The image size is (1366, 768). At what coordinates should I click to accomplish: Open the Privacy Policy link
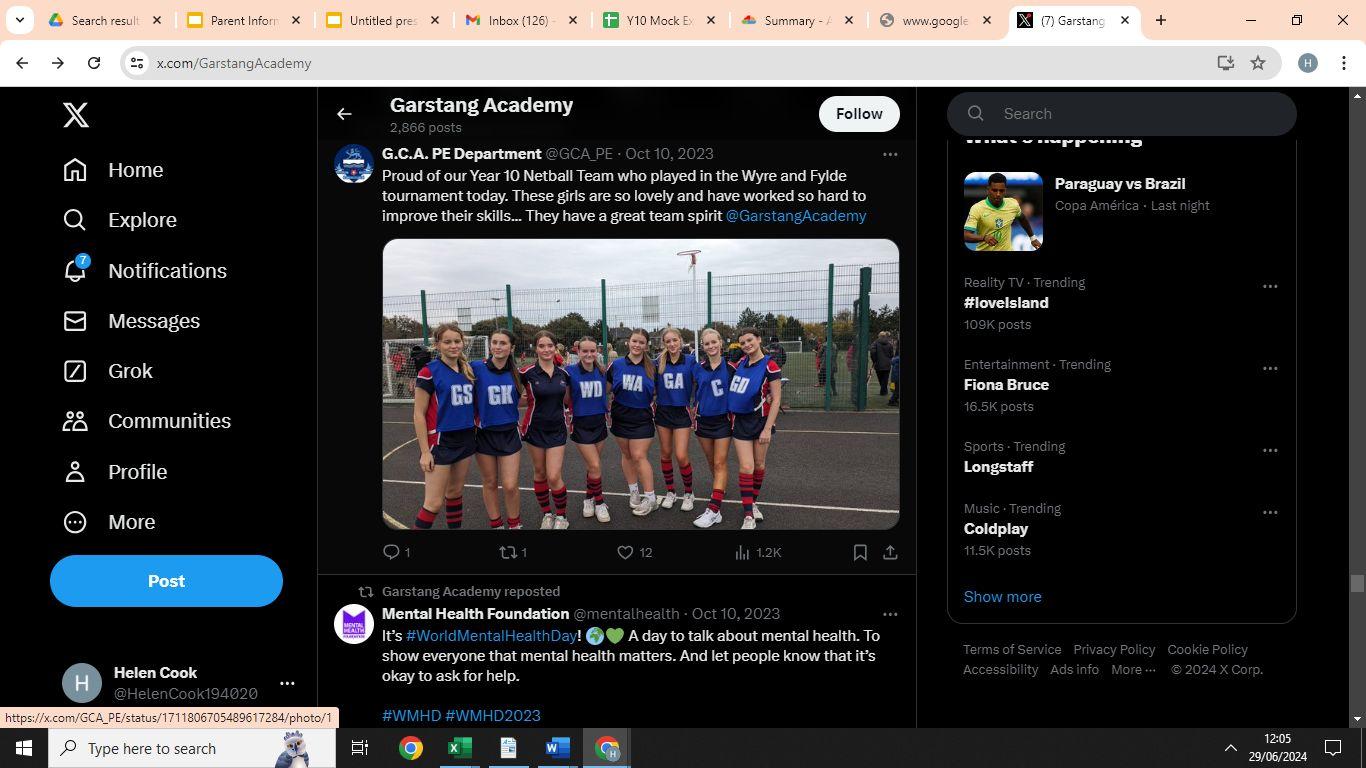[1114, 650]
